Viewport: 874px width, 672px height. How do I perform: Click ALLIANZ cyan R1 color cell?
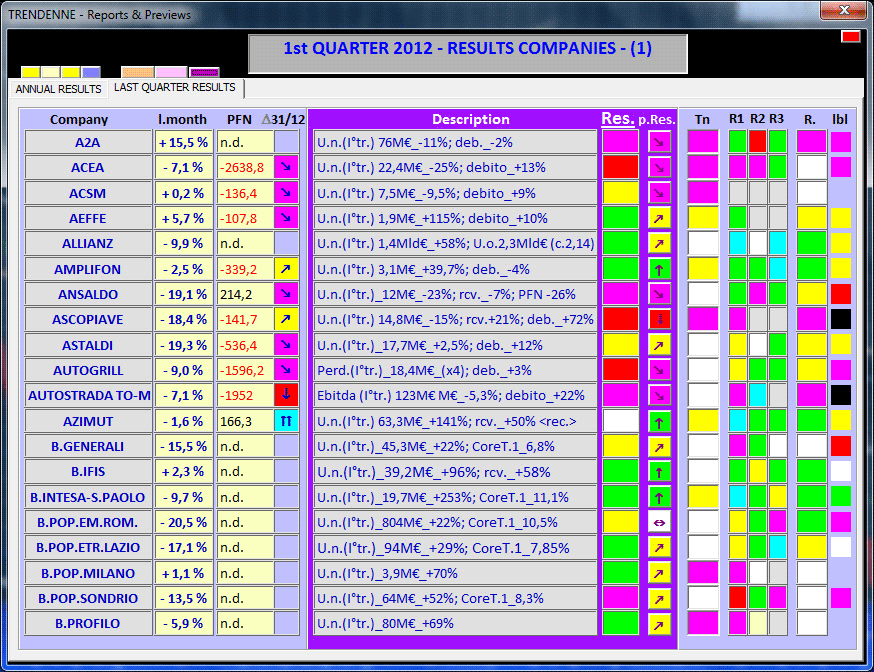[x=737, y=244]
